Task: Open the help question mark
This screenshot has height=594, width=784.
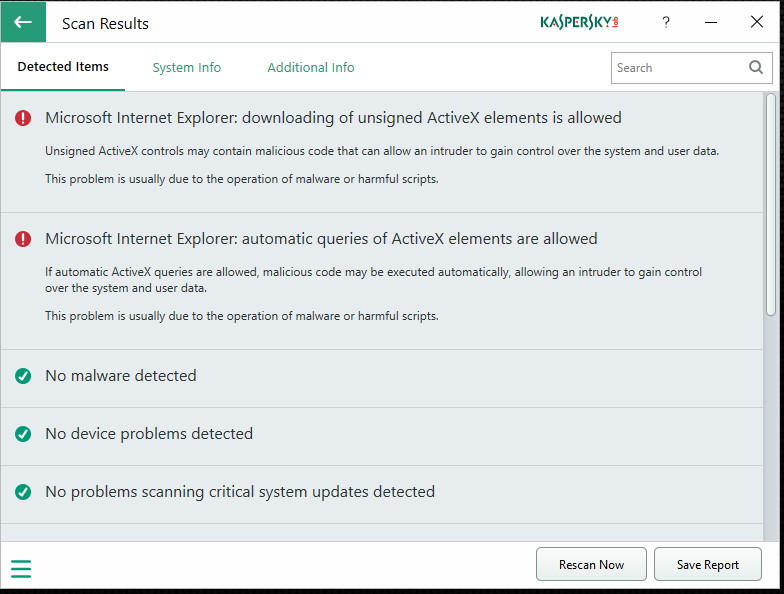Action: [666, 22]
